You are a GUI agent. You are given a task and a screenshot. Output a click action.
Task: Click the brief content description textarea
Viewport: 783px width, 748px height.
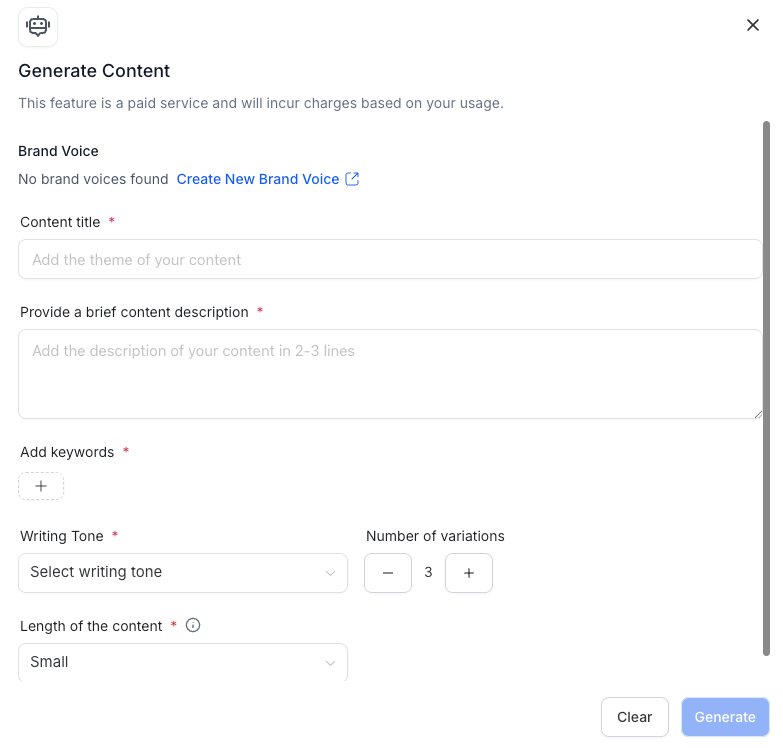(390, 374)
